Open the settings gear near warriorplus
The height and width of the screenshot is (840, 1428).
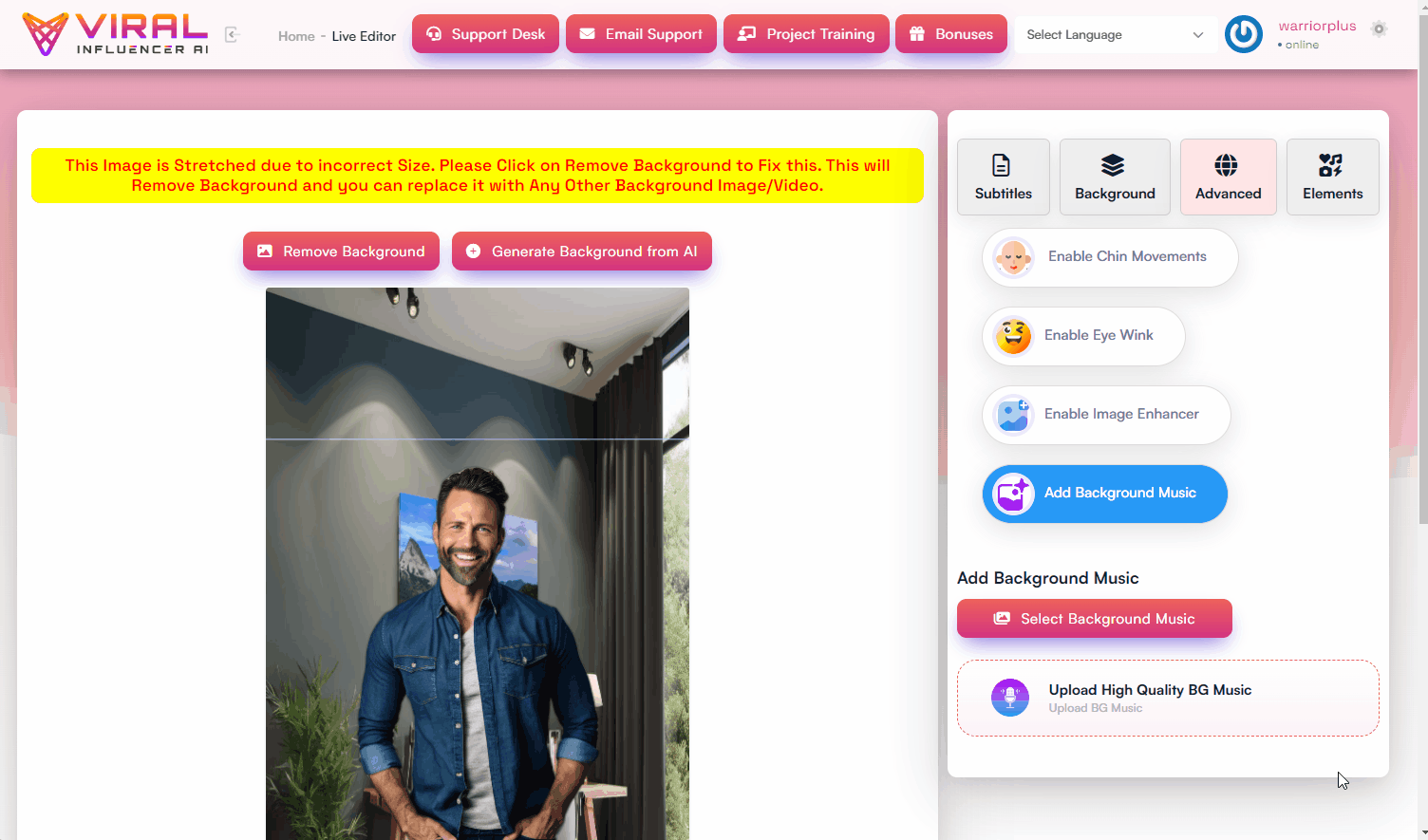(x=1379, y=28)
